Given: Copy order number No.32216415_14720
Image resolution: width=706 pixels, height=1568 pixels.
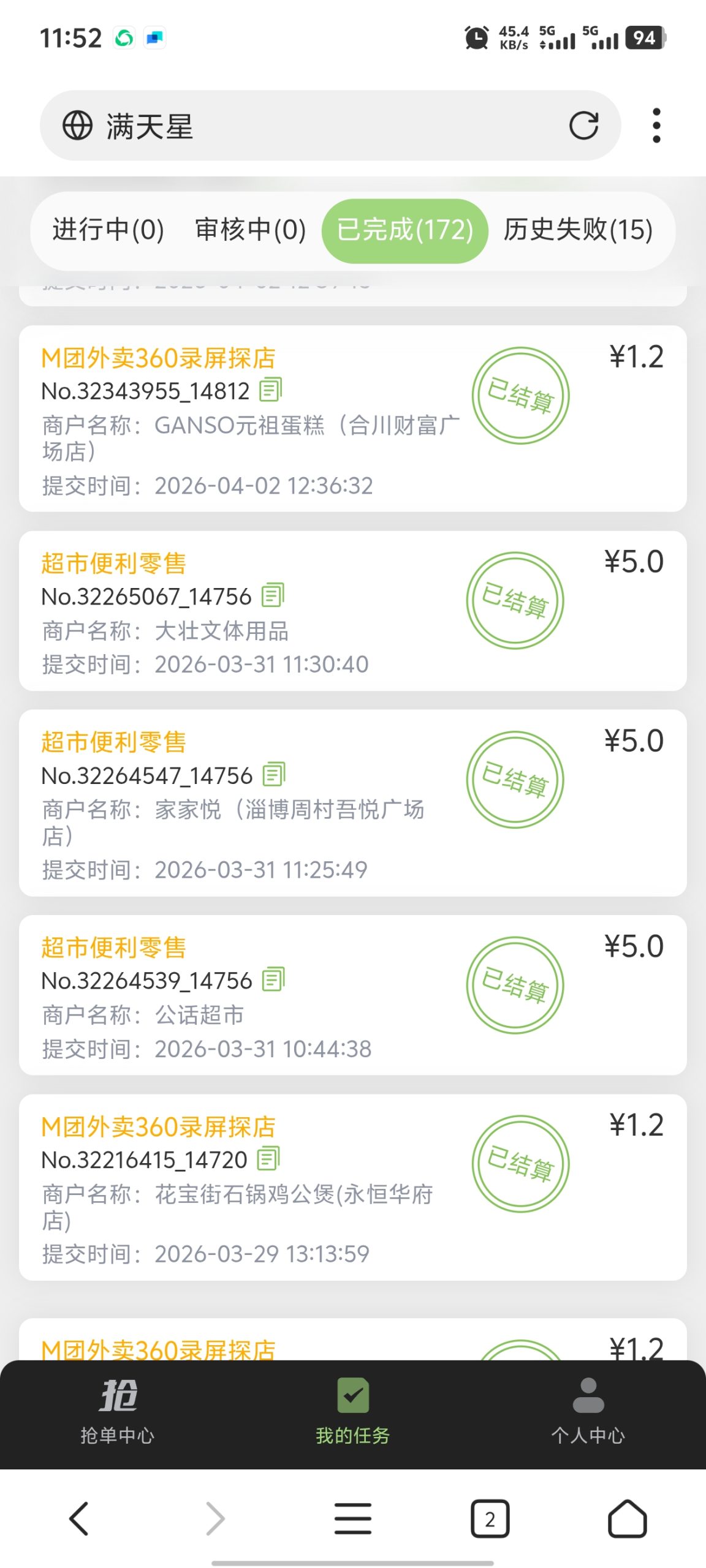Looking at the screenshot, I should click(268, 1158).
